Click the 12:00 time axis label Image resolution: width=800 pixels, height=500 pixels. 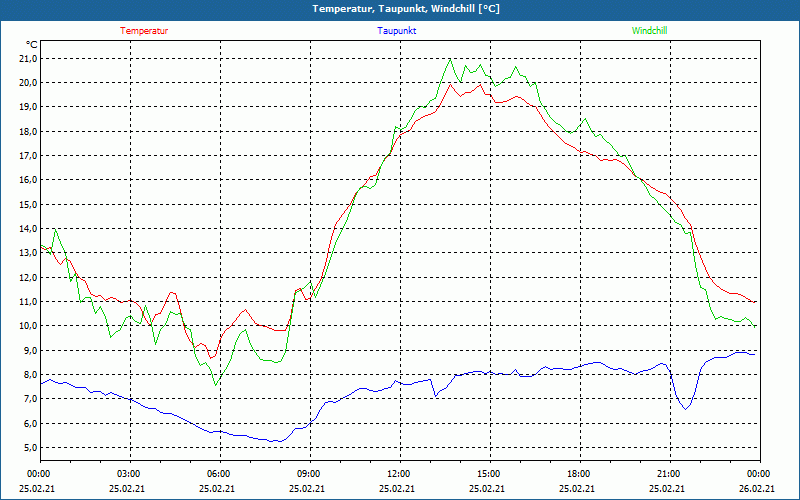click(x=400, y=473)
